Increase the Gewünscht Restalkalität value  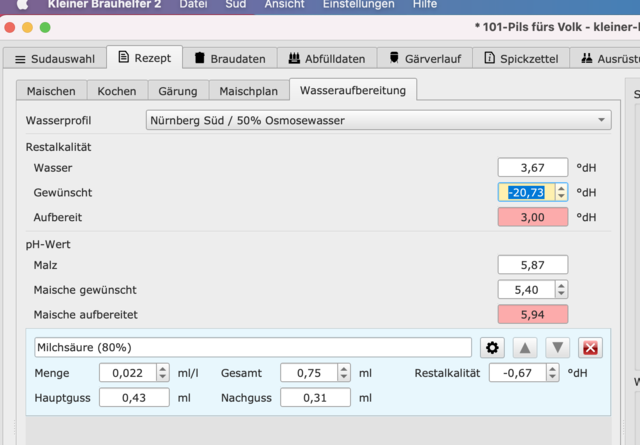click(561, 188)
